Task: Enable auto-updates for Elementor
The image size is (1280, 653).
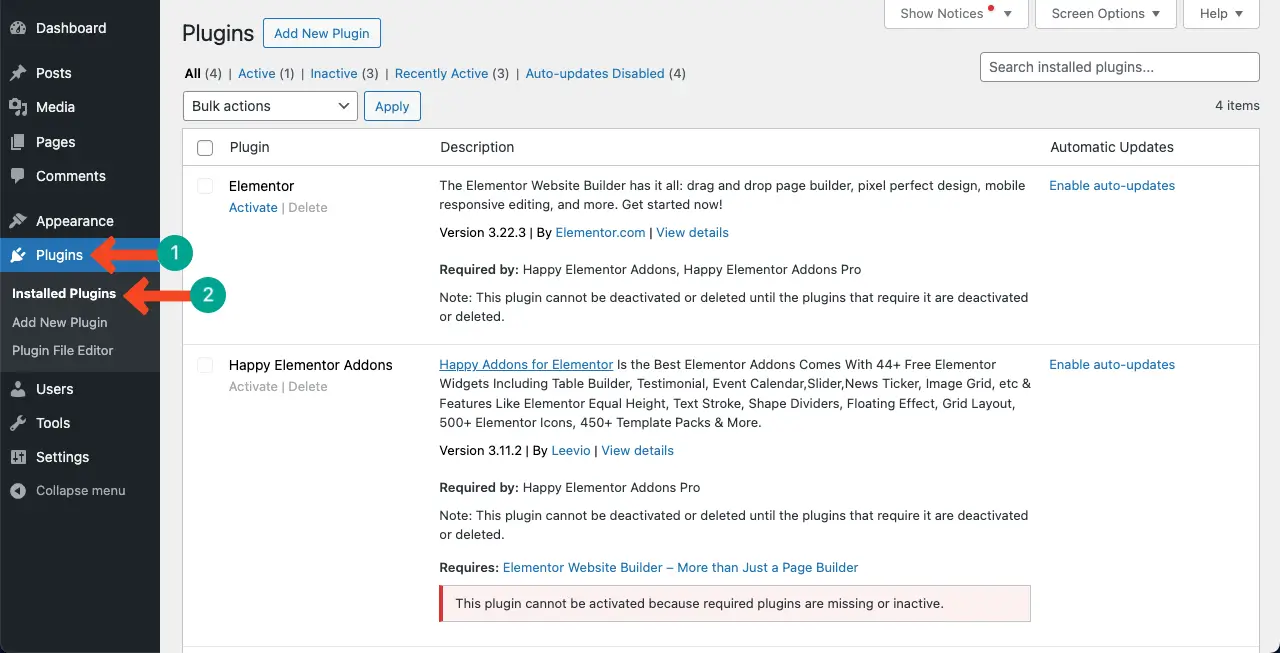Action: click(x=1112, y=186)
